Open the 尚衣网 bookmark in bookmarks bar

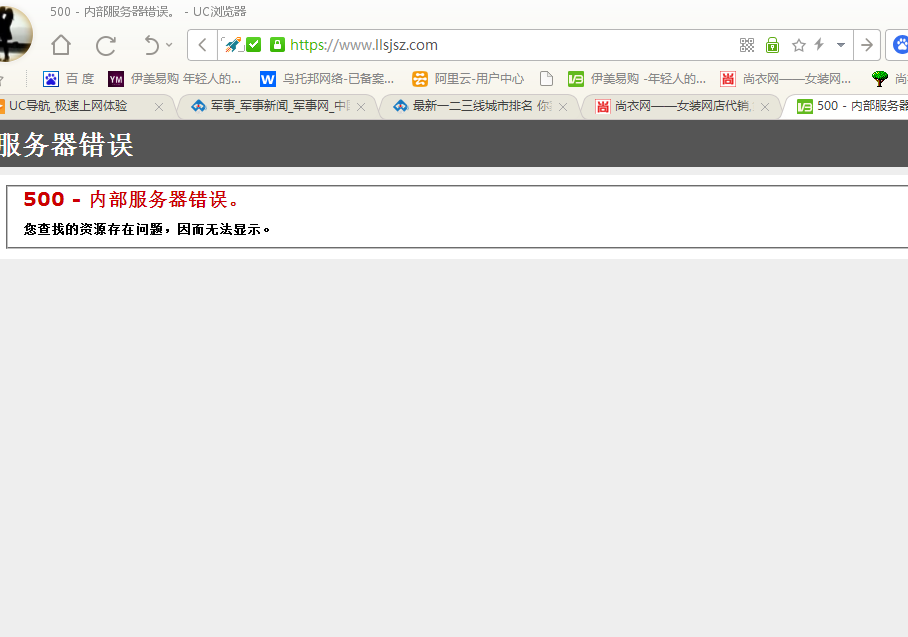click(786, 79)
